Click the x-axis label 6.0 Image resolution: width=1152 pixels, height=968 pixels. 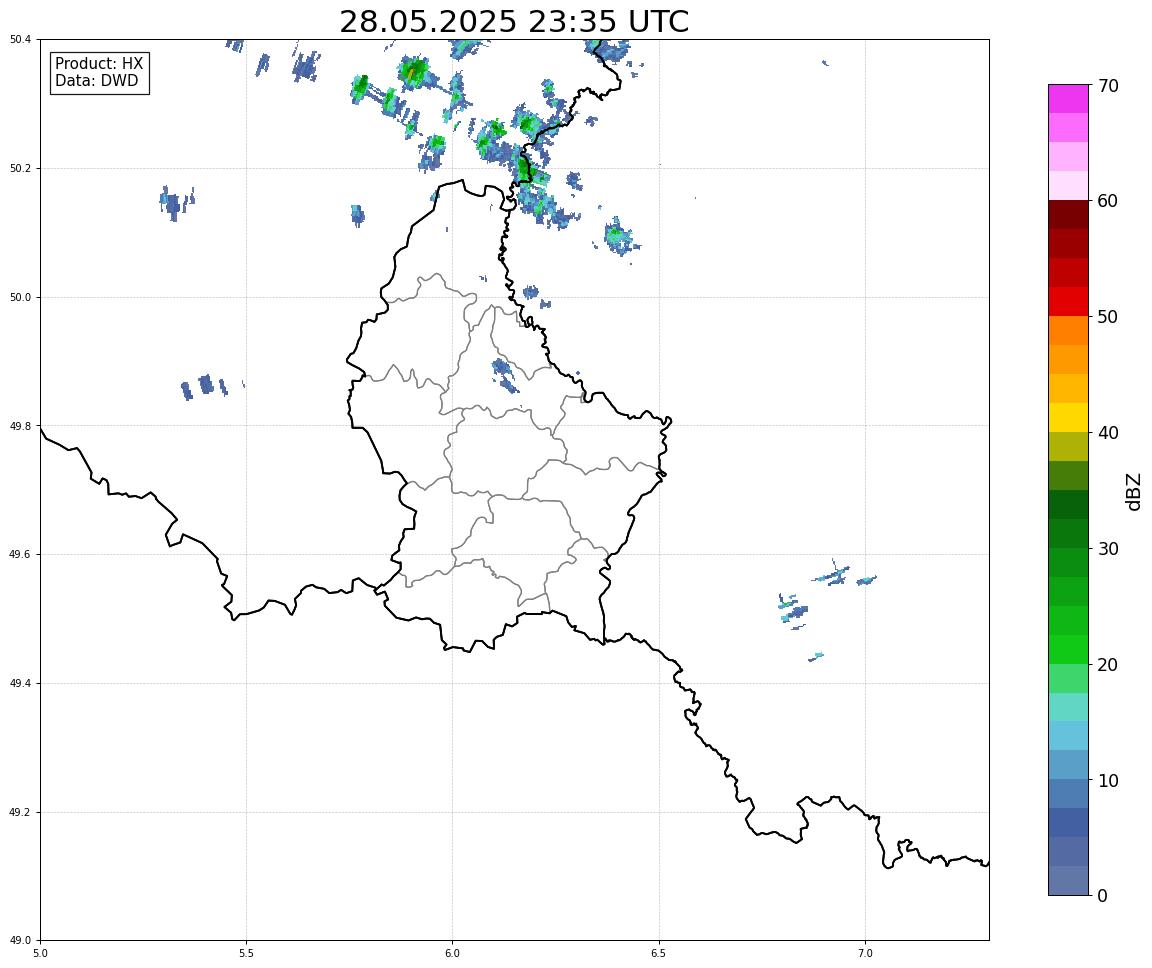pos(453,954)
